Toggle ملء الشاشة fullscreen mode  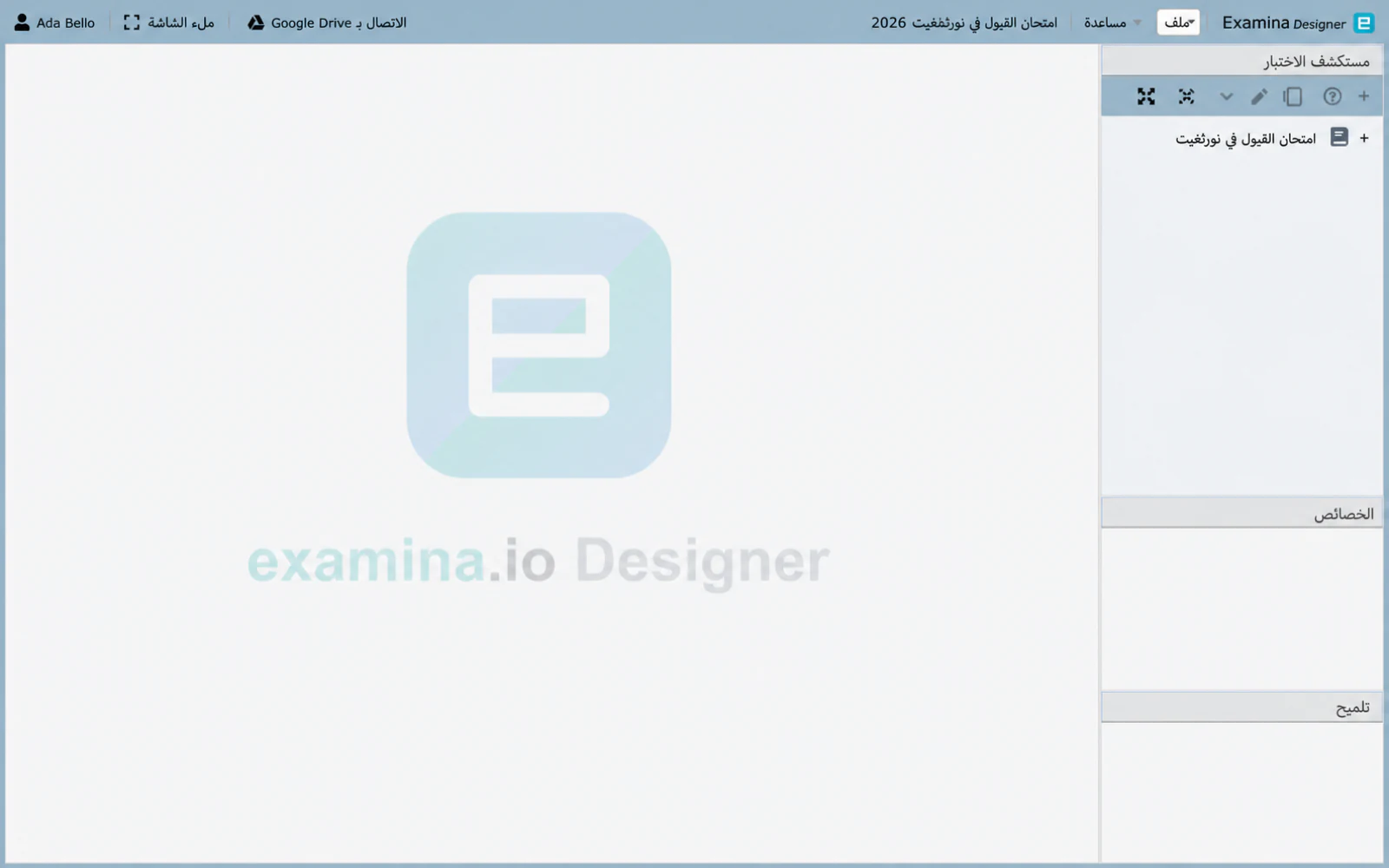point(168,23)
